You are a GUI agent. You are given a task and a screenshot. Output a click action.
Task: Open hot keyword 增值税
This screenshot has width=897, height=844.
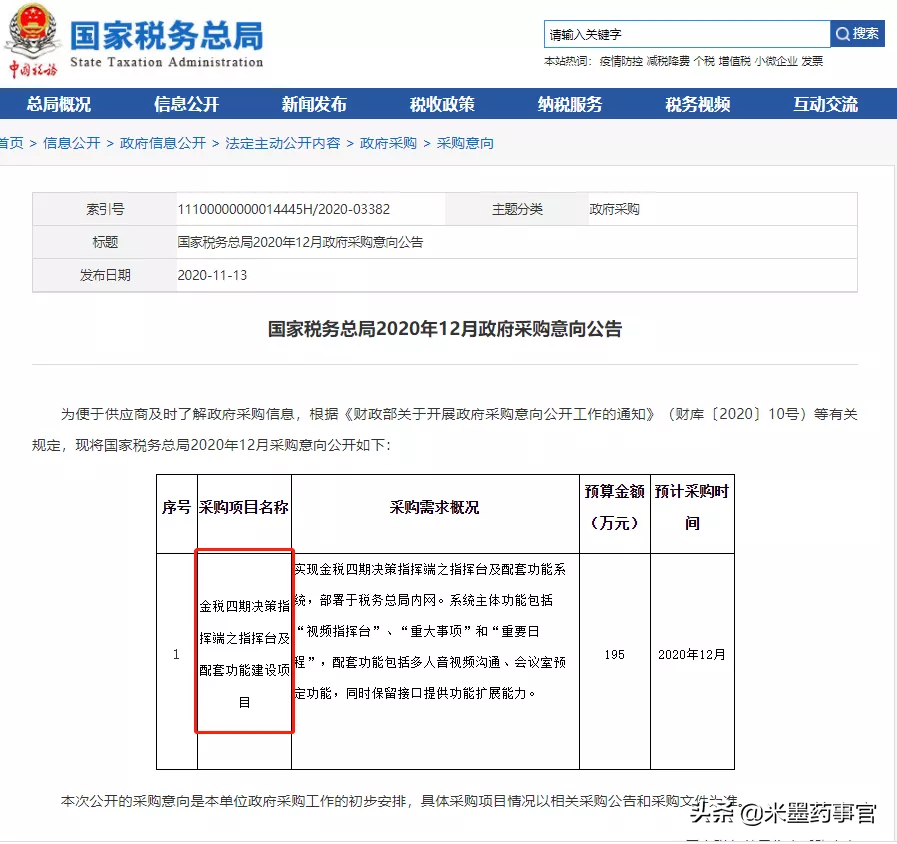734,61
